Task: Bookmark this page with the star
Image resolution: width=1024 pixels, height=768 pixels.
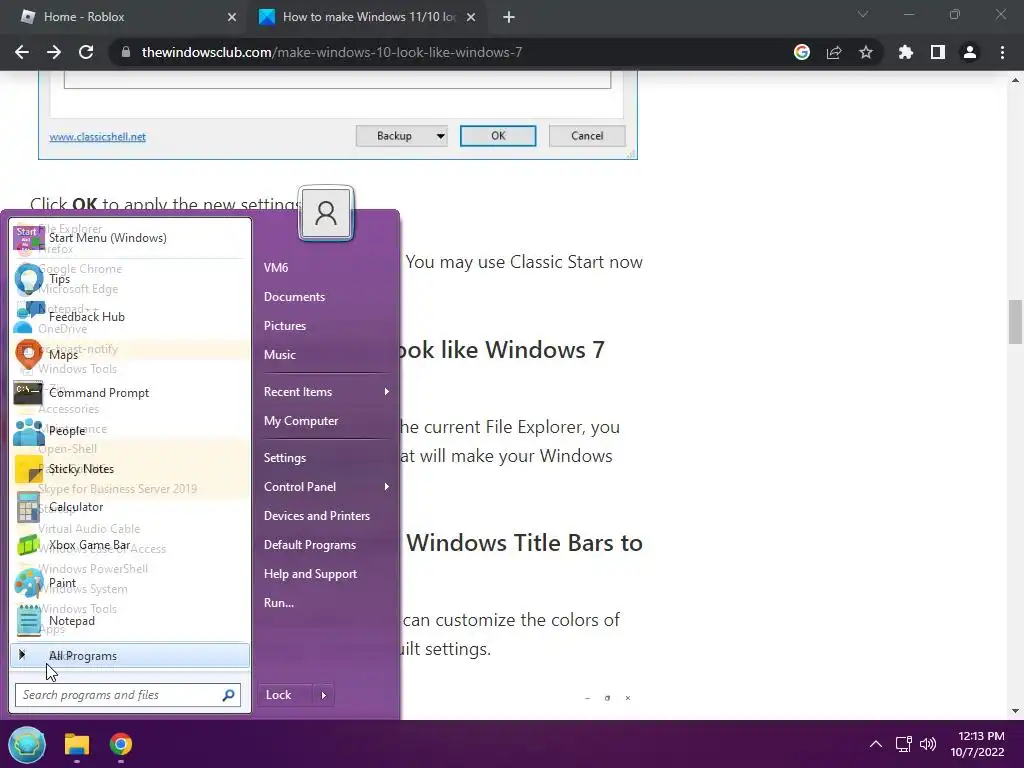Action: 866,52
